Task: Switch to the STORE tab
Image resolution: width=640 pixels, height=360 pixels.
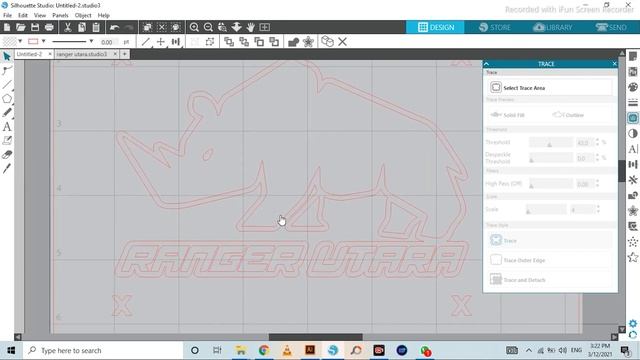Action: coord(495,27)
